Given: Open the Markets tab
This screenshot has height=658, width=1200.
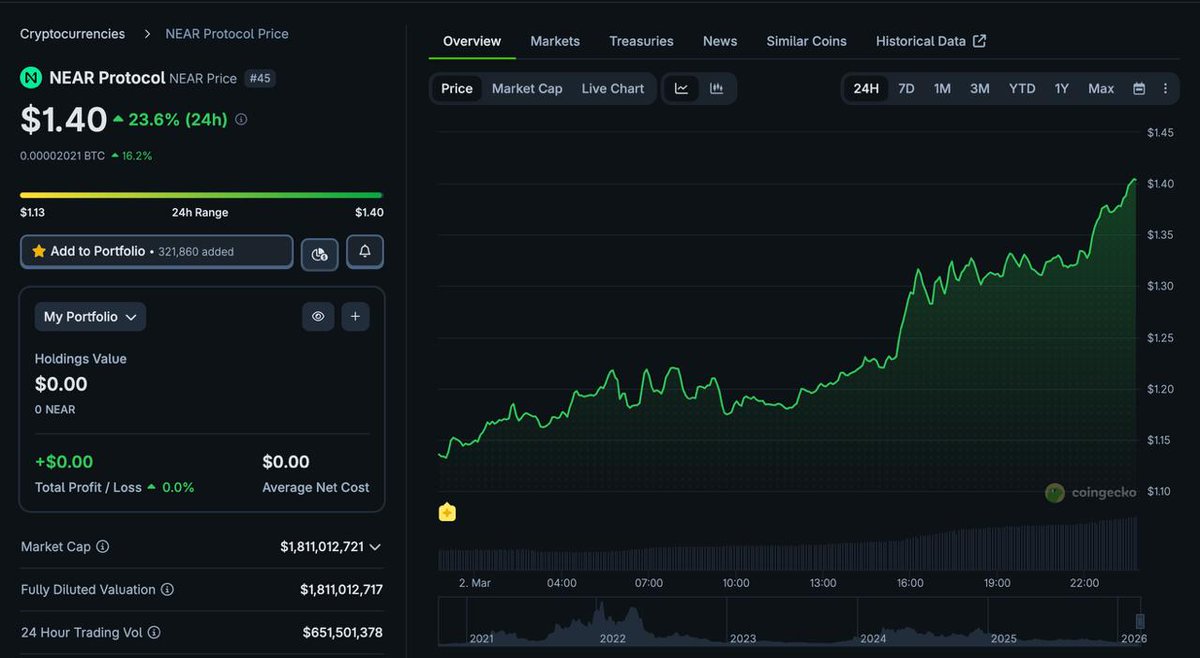Looking at the screenshot, I should pyautogui.click(x=555, y=41).
